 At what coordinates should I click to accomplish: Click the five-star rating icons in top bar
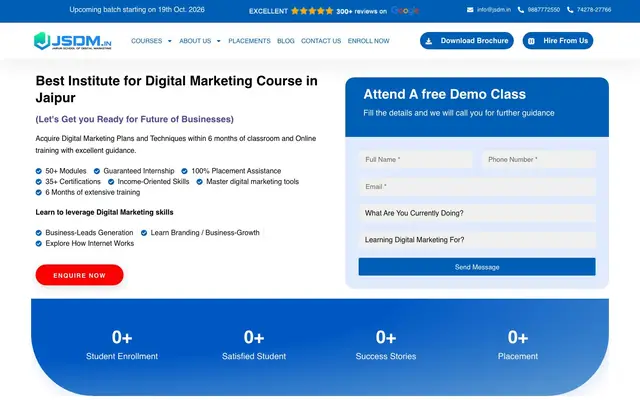tap(312, 11)
